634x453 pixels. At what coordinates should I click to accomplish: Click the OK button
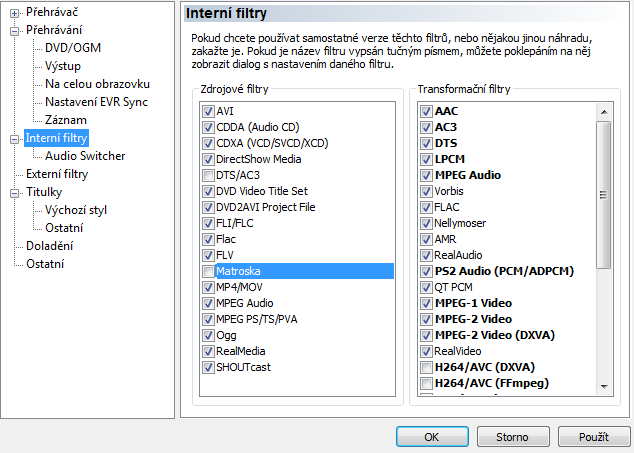pyautogui.click(x=431, y=437)
